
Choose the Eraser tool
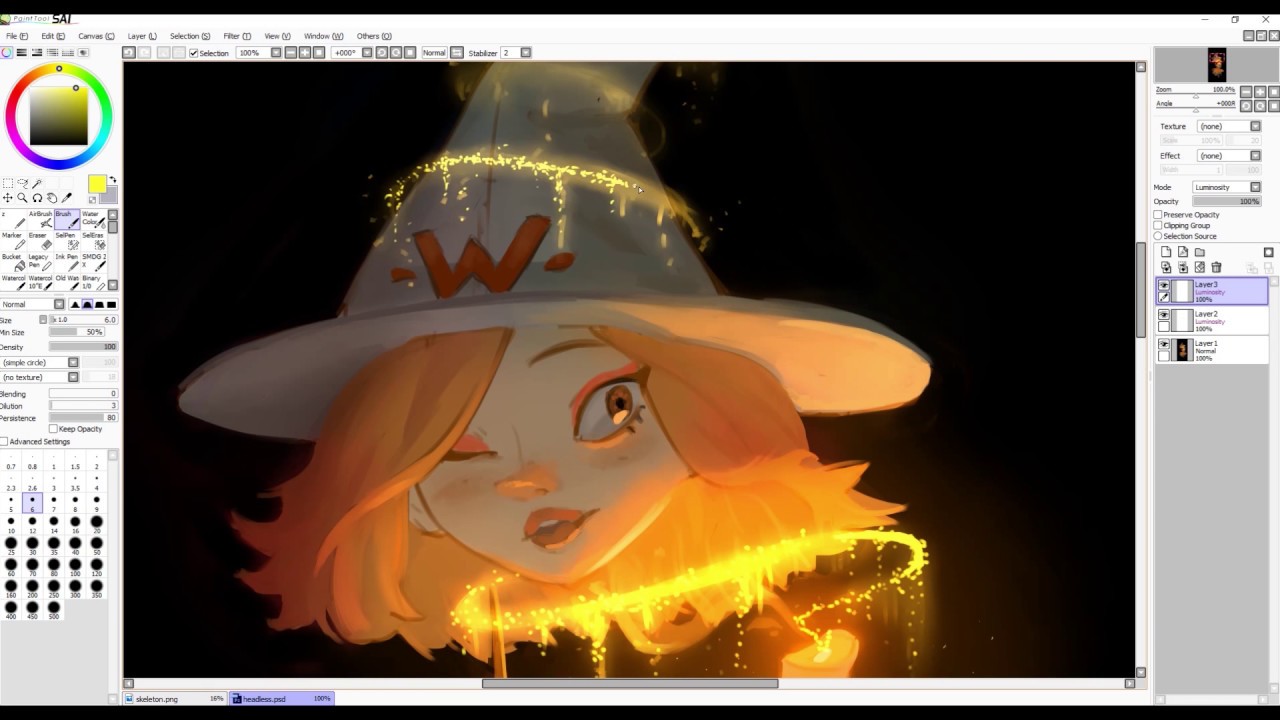40,242
